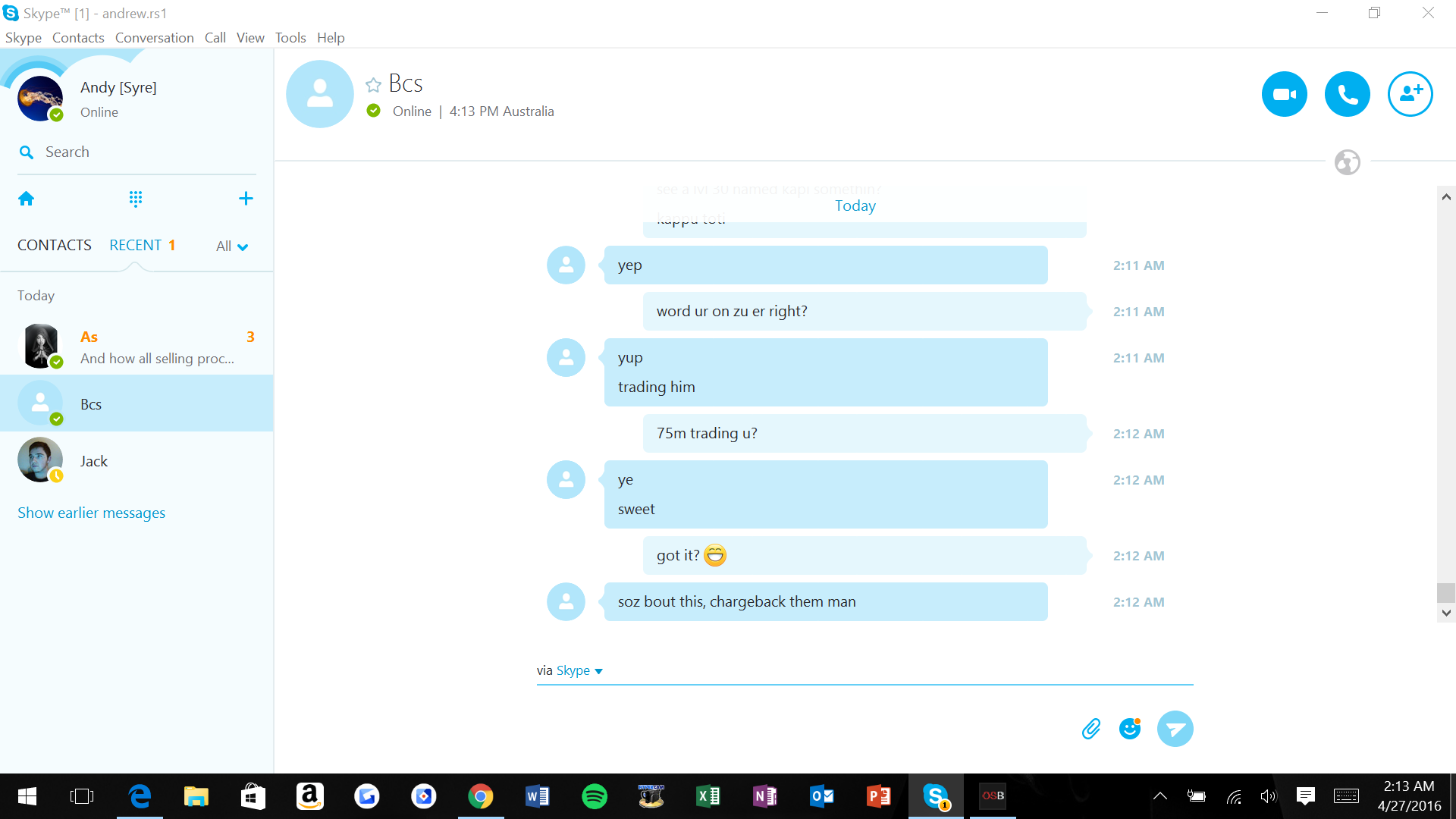This screenshot has width=1456, height=819.
Task: Go to Skype Home icon
Action: point(27,199)
